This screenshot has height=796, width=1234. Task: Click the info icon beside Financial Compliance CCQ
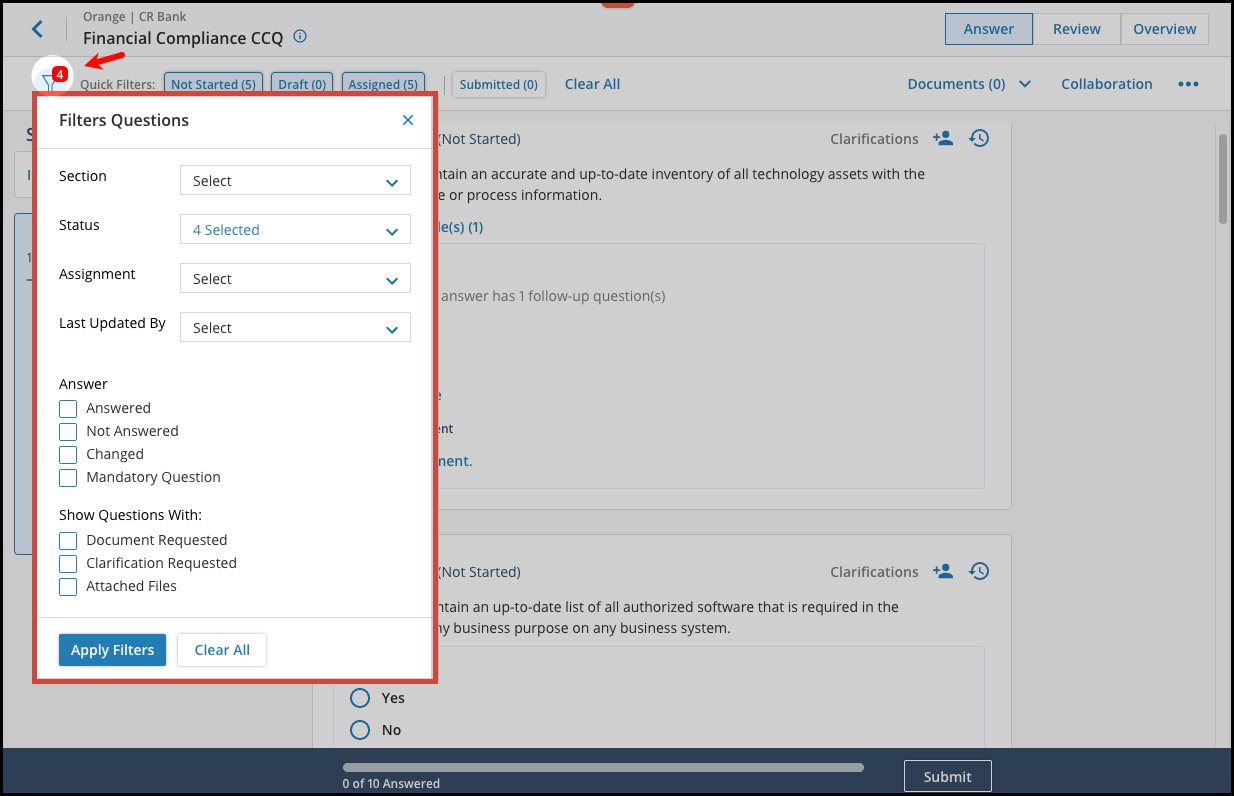tap(298, 37)
